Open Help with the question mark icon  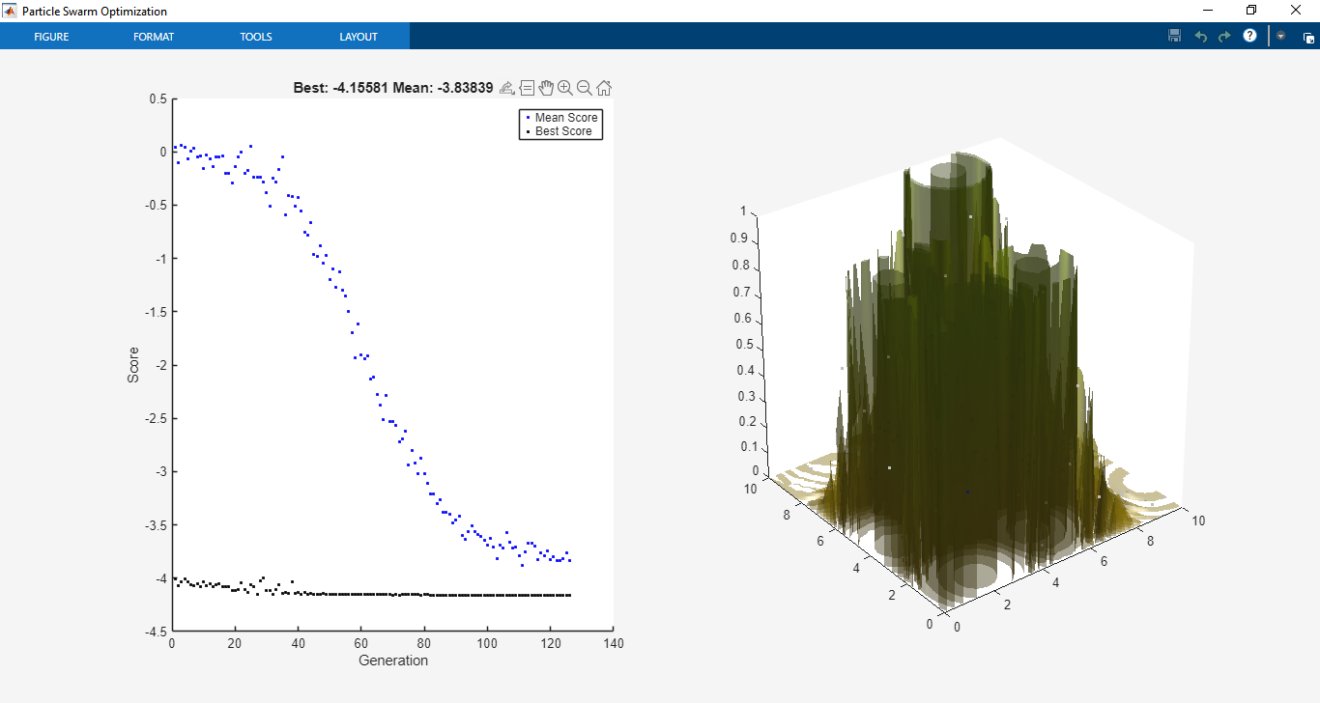[x=1249, y=36]
